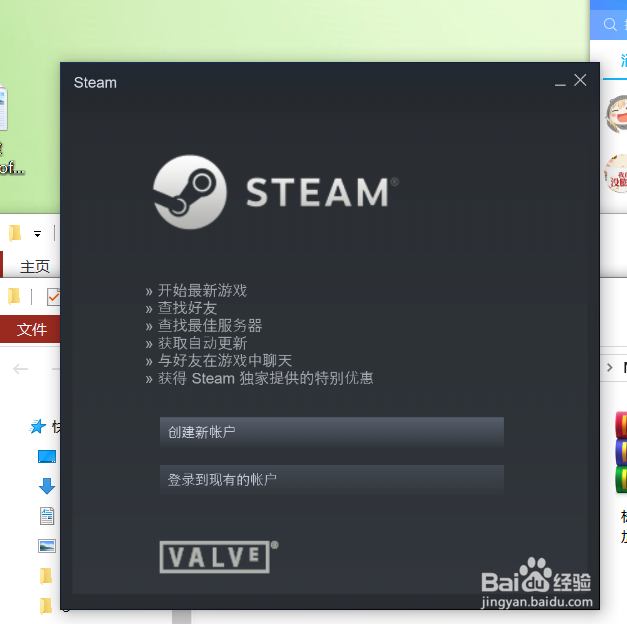Open the document file icon on the desktop
The image size is (627, 624).
tap(3, 107)
